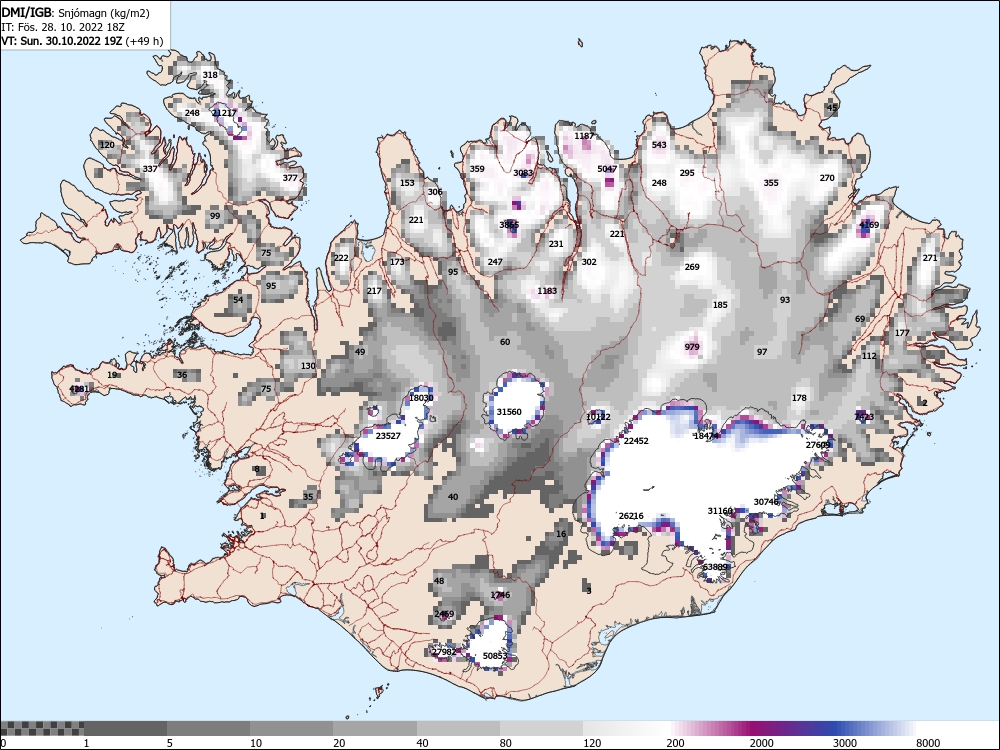1000x750 pixels.
Task: Click the snow value 60
Action: [505, 342]
